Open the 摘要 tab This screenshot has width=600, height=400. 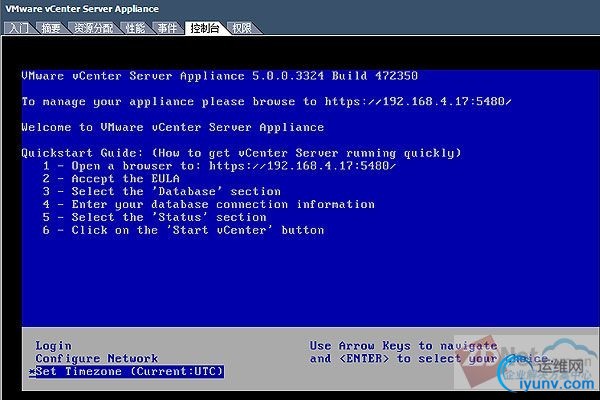coord(51,28)
